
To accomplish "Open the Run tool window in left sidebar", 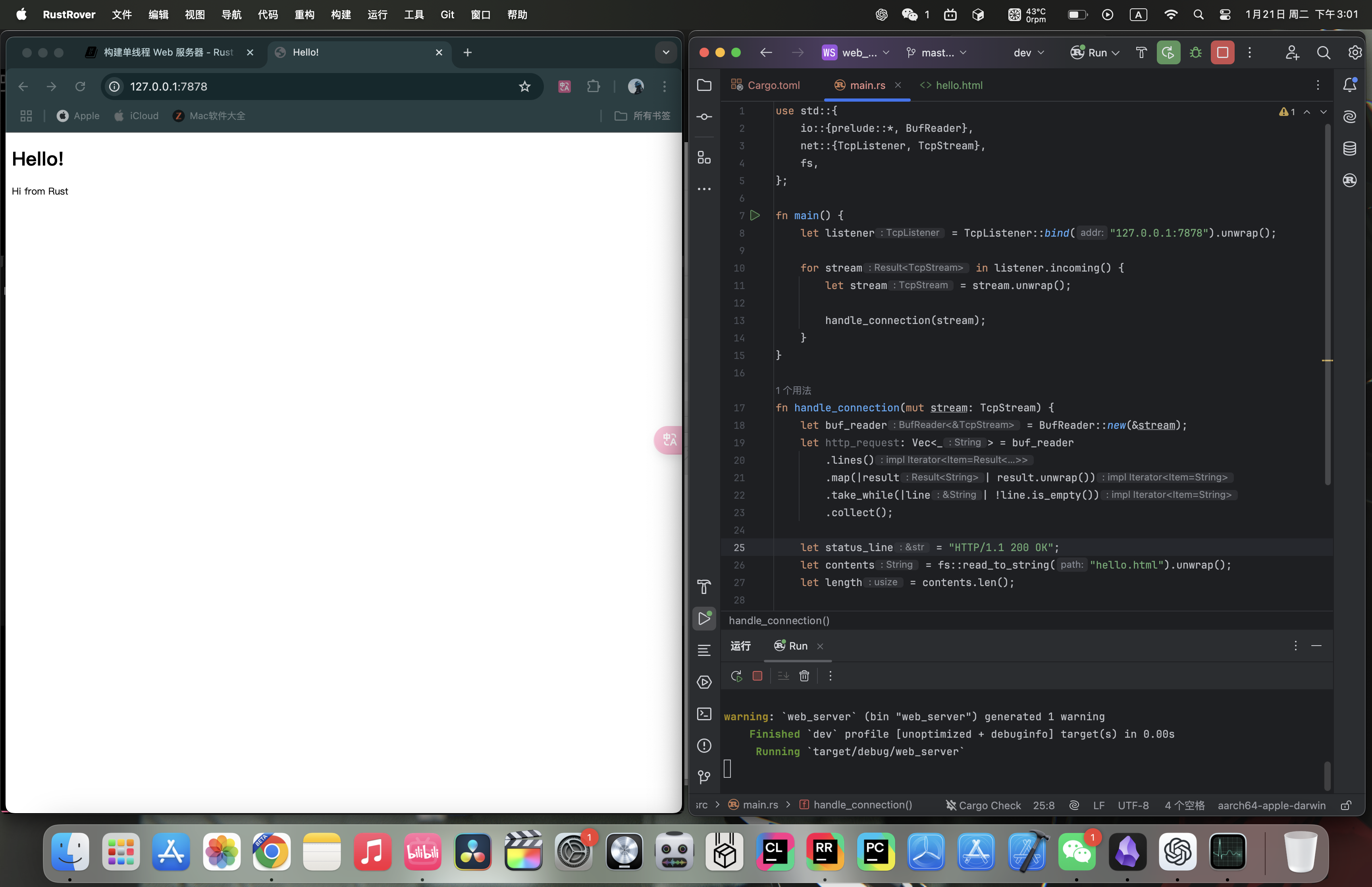I will (x=704, y=619).
